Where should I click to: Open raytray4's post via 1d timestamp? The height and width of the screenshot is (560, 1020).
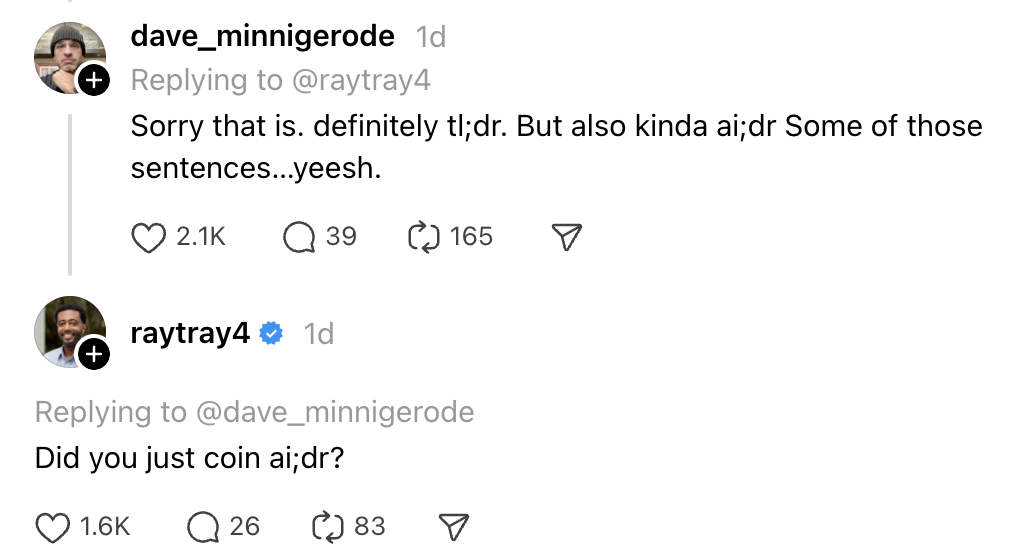click(x=318, y=334)
